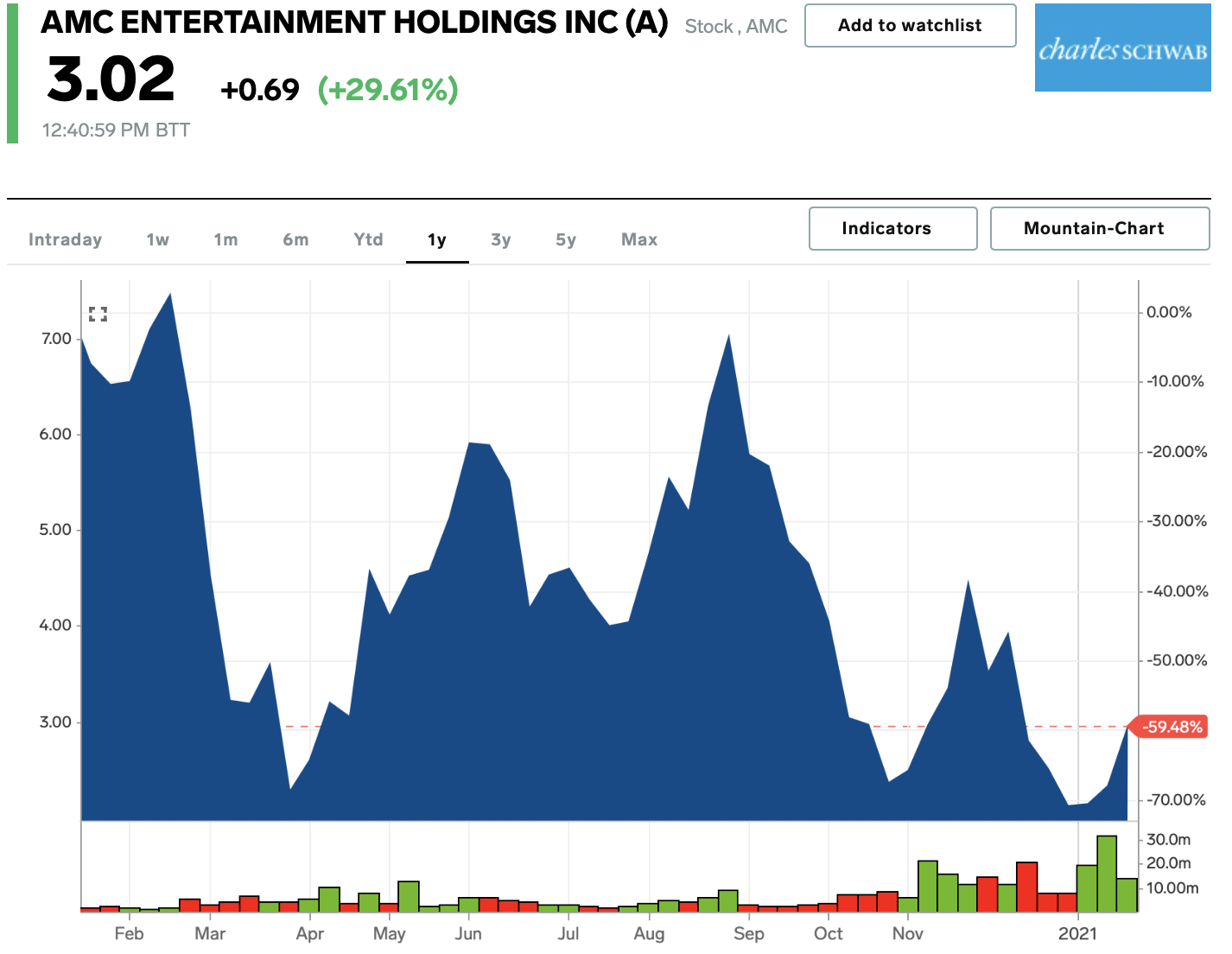This screenshot has height=954, width=1232.
Task: Click the fullscreen expand icon on chart
Action: (98, 315)
